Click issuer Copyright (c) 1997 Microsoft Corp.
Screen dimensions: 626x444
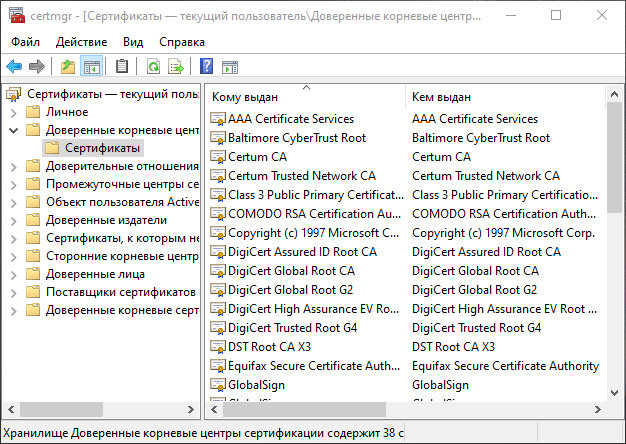tap(503, 233)
